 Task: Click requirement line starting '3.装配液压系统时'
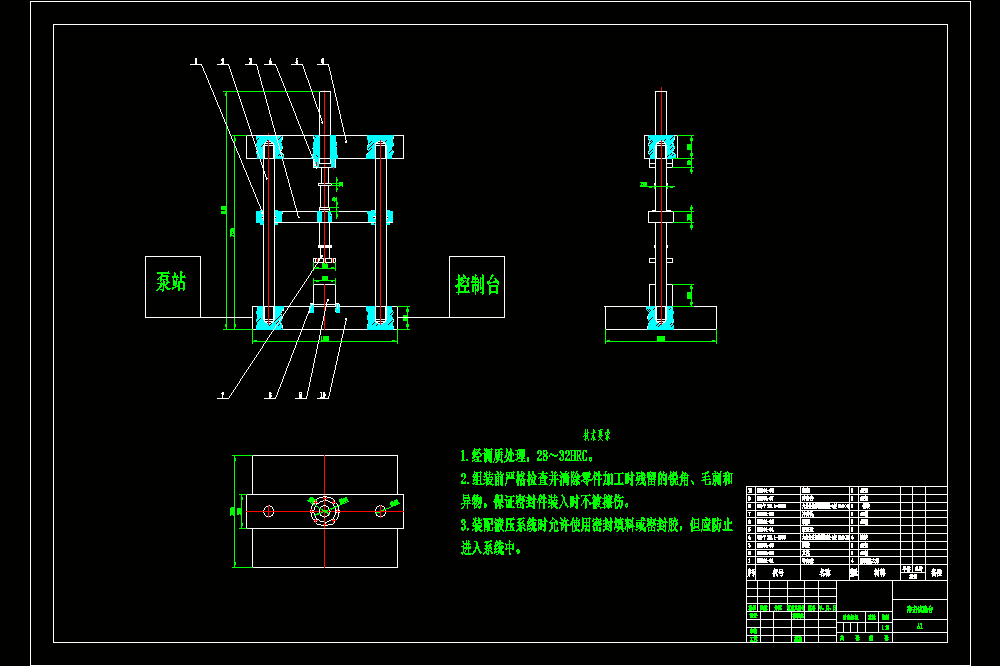[597, 526]
